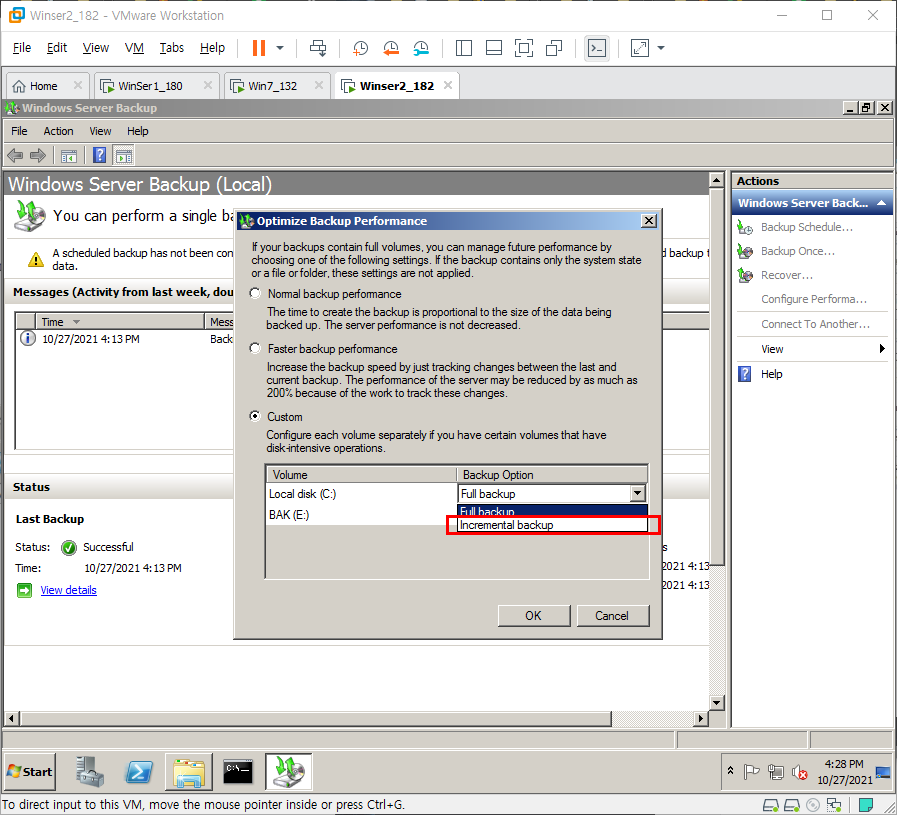Pause the virtual machine from VMware toolbar
Viewport: 897px width, 815px height.
(x=259, y=48)
